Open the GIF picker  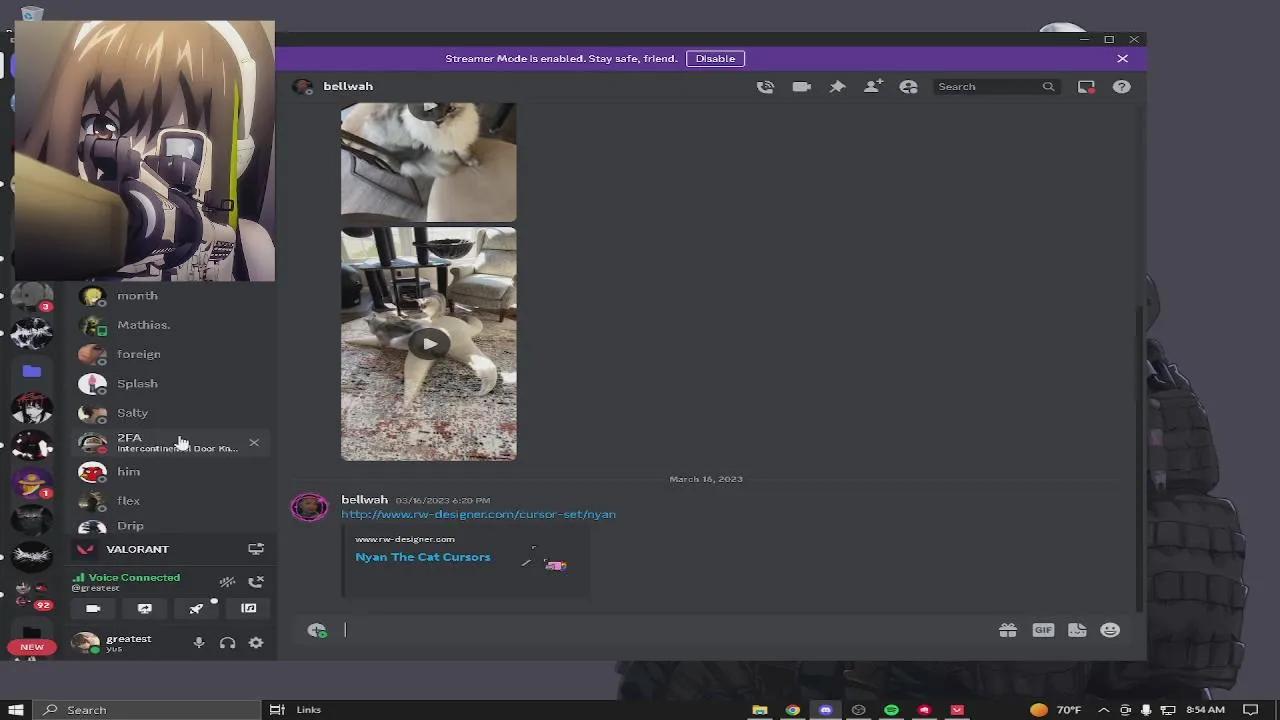pos(1043,630)
